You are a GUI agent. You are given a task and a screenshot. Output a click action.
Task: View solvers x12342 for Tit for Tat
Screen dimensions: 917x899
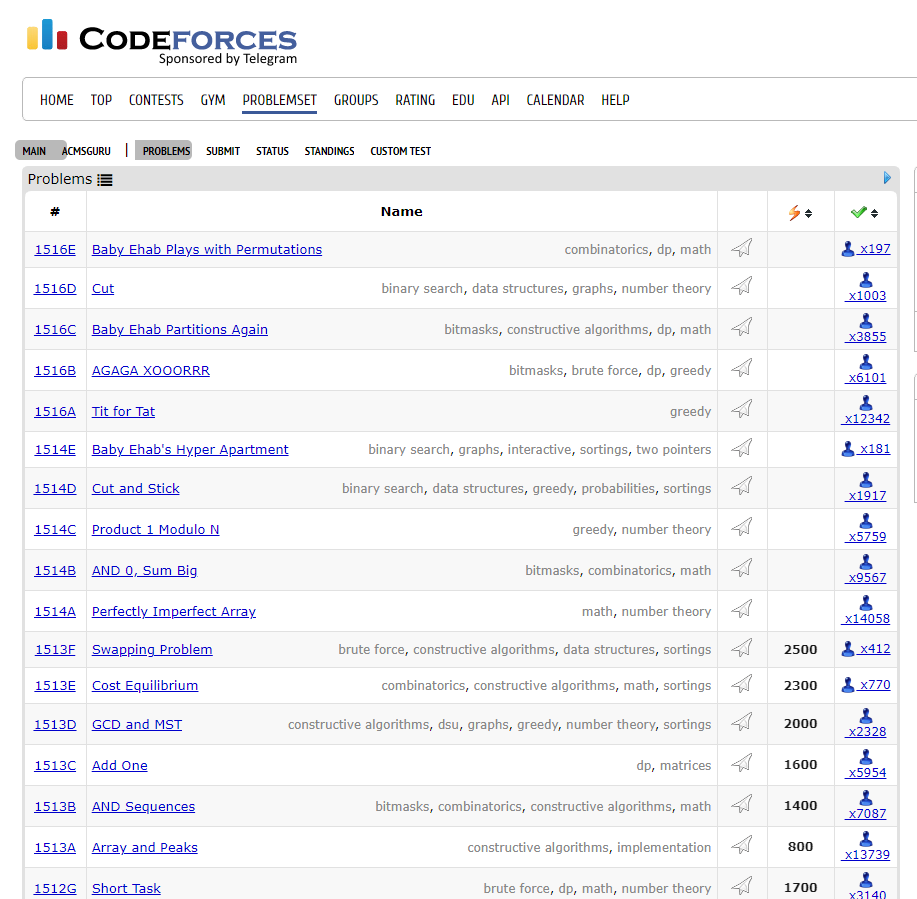[866, 411]
